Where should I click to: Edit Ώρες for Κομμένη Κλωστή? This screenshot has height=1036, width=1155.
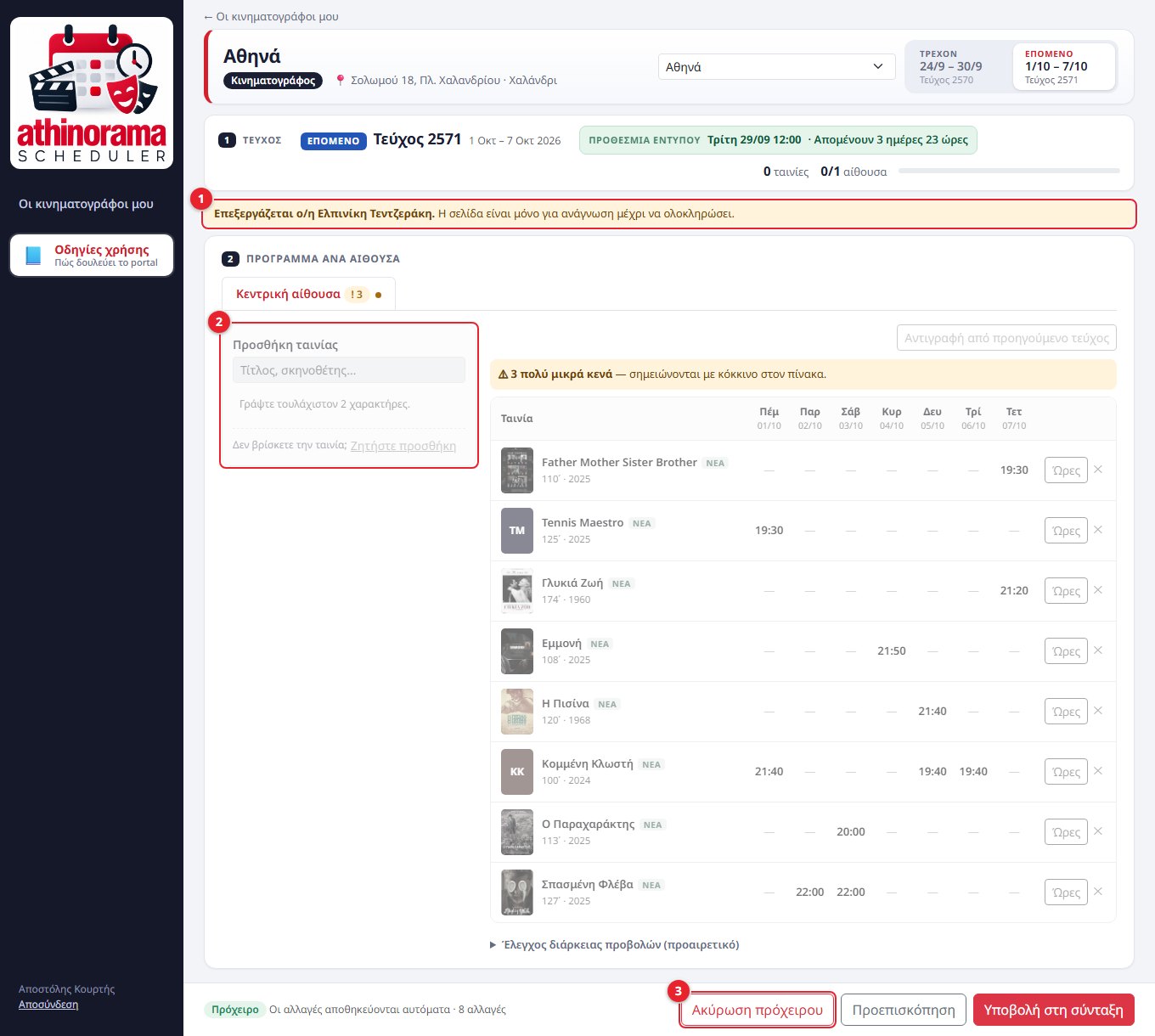[x=1066, y=772]
